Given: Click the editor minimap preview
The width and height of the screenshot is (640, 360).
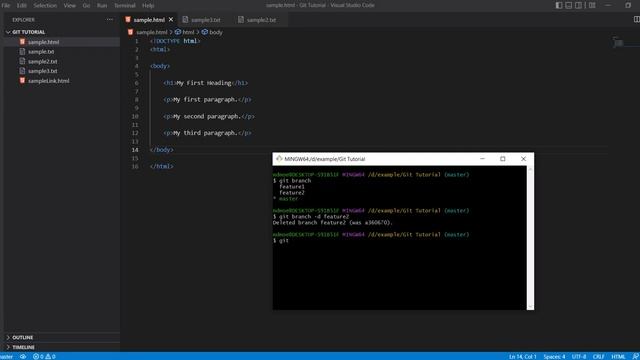Looking at the screenshot, I should pyautogui.click(x=619, y=42).
